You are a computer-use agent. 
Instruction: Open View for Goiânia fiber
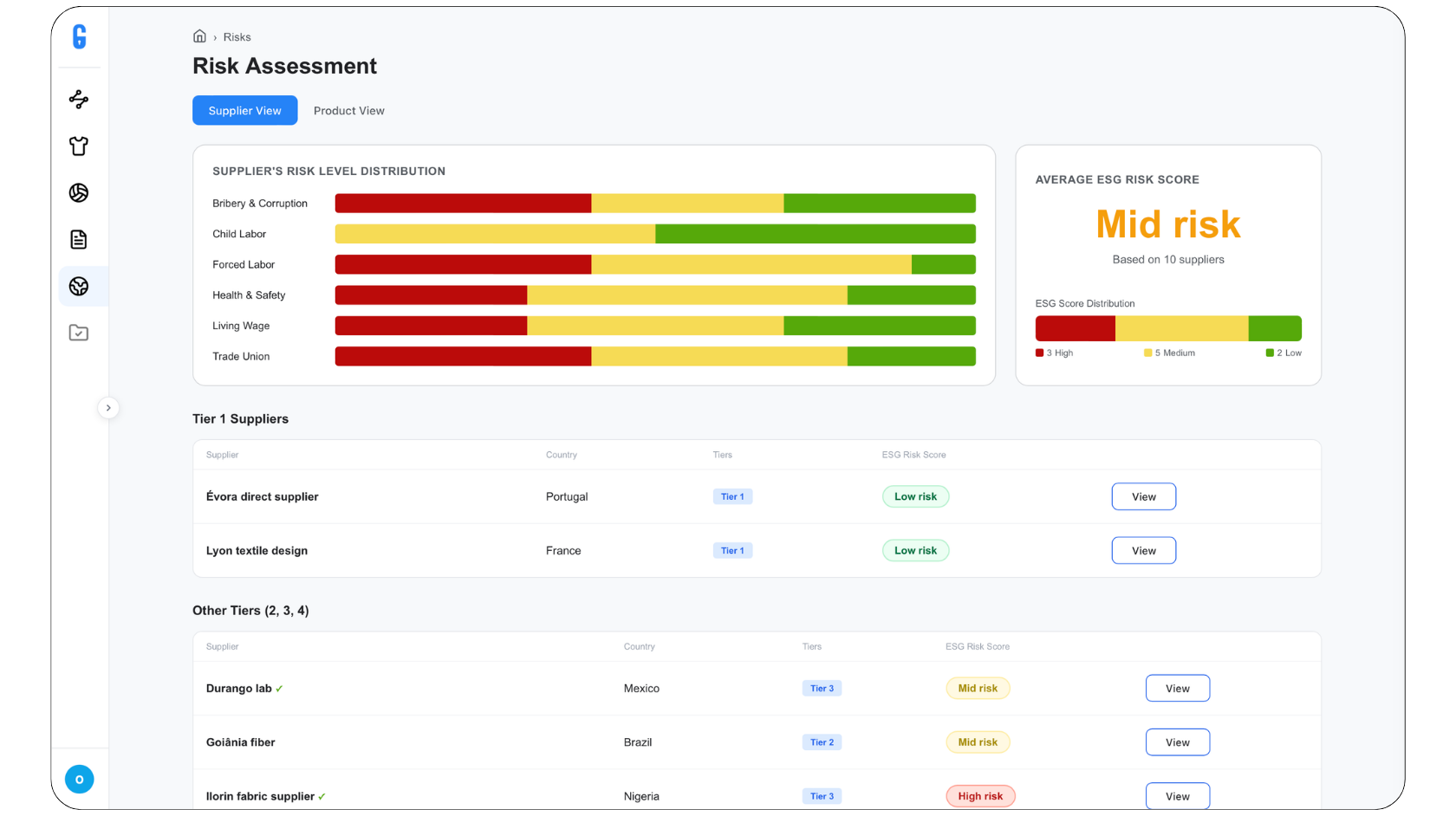[x=1177, y=742]
